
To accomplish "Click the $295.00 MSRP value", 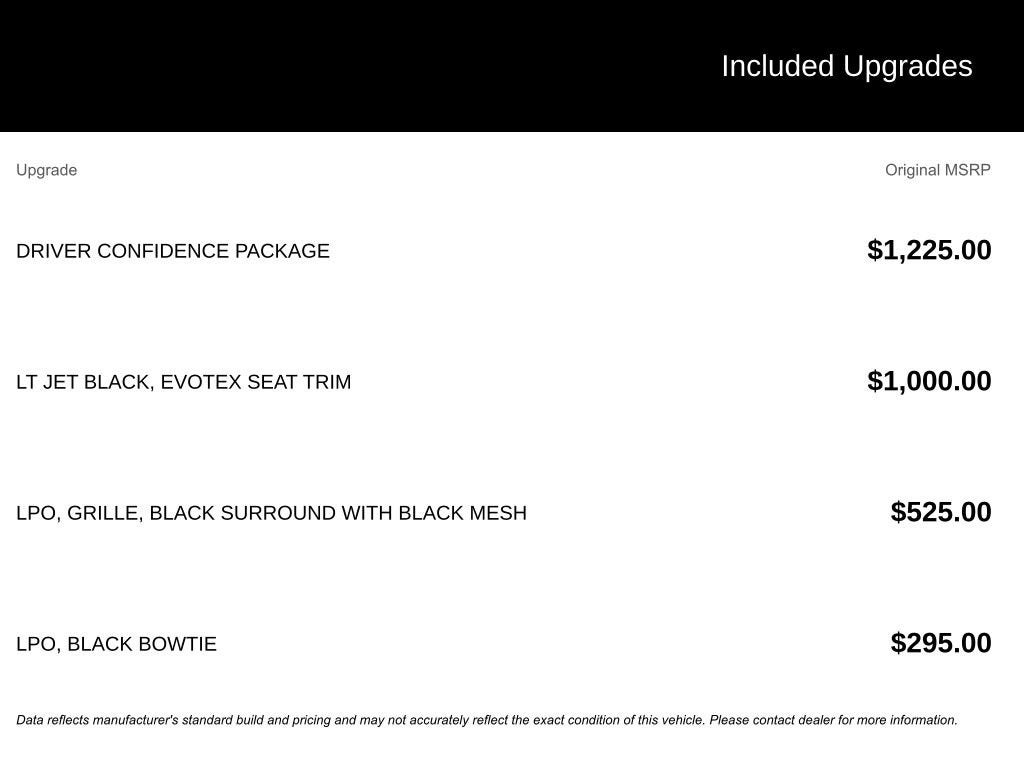I will [940, 643].
